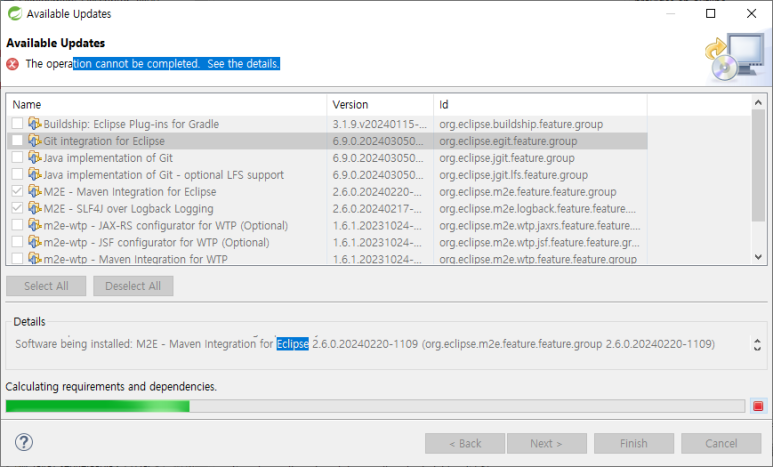Click the m2e-wtp JAX-RS configurator feature icon
The height and width of the screenshot is (467, 773).
pyautogui.click(x=35, y=225)
